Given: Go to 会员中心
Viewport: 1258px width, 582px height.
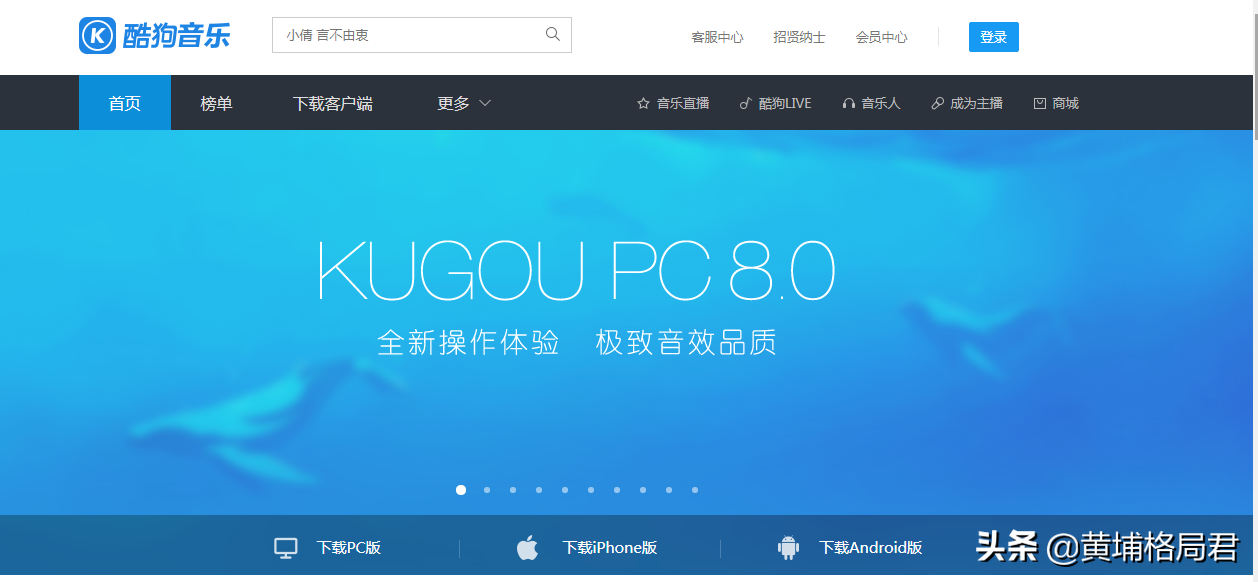Looking at the screenshot, I should (881, 37).
